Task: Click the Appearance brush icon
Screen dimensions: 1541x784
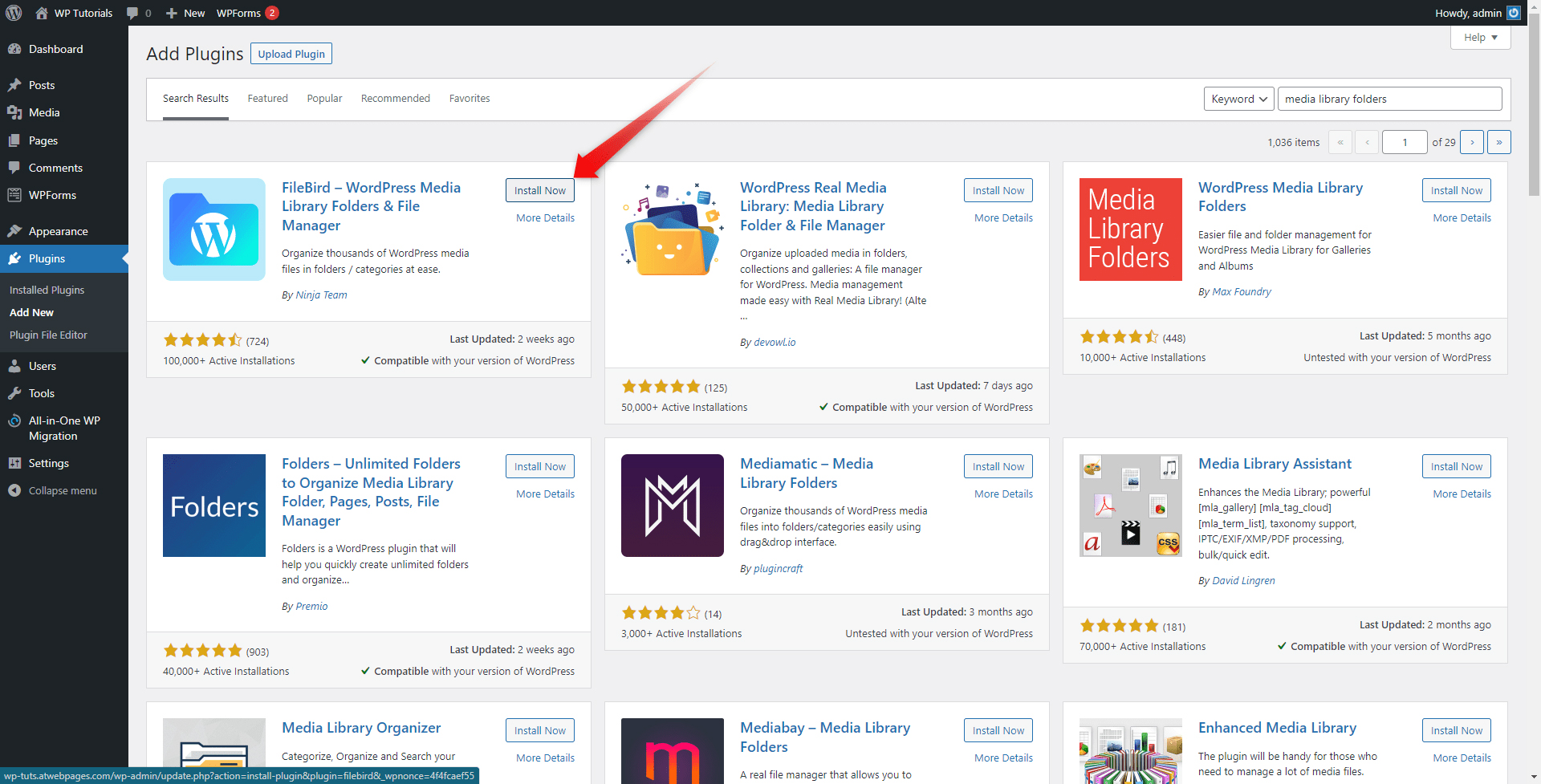Action: 14,231
